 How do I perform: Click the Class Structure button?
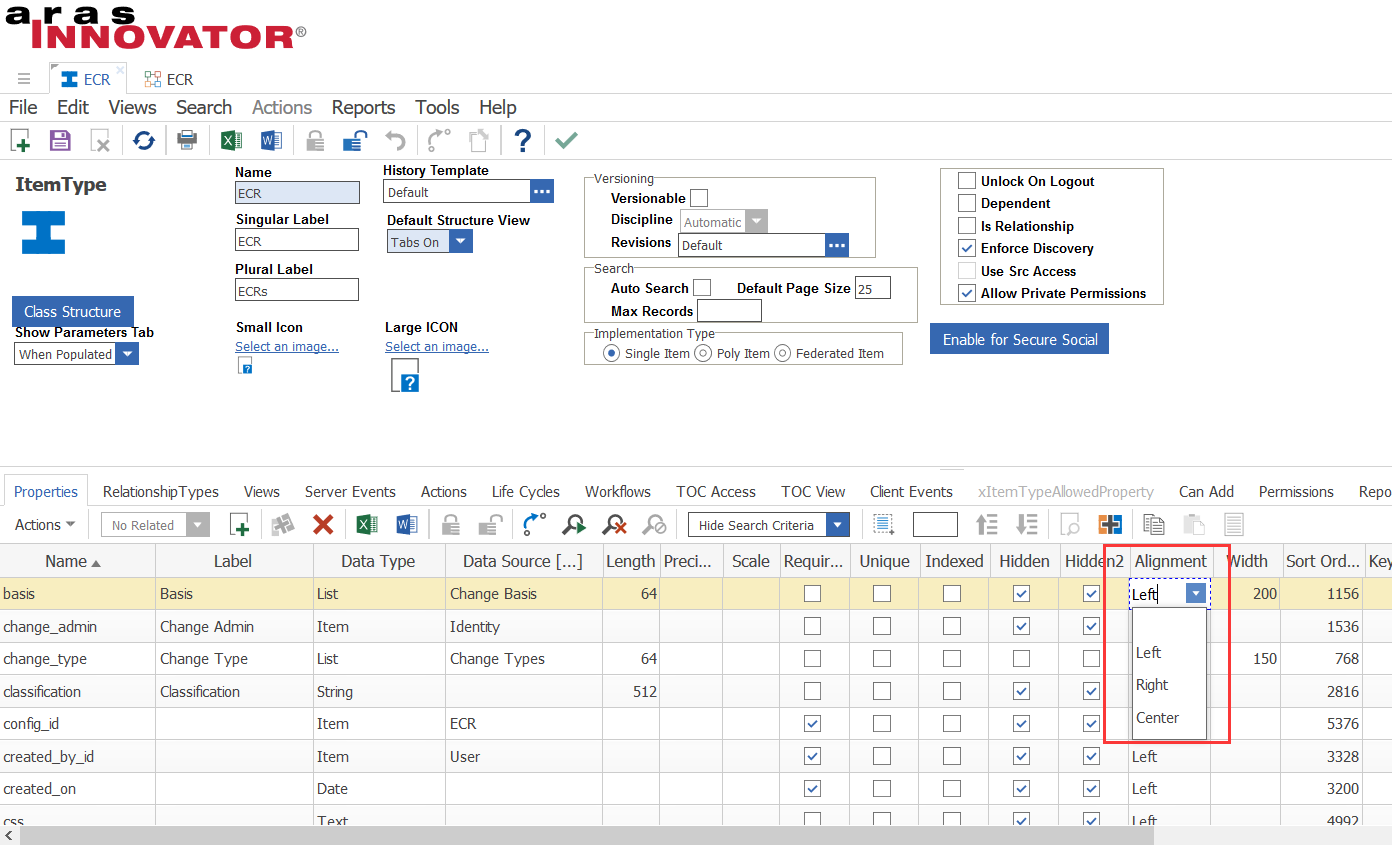pyautogui.click(x=73, y=311)
